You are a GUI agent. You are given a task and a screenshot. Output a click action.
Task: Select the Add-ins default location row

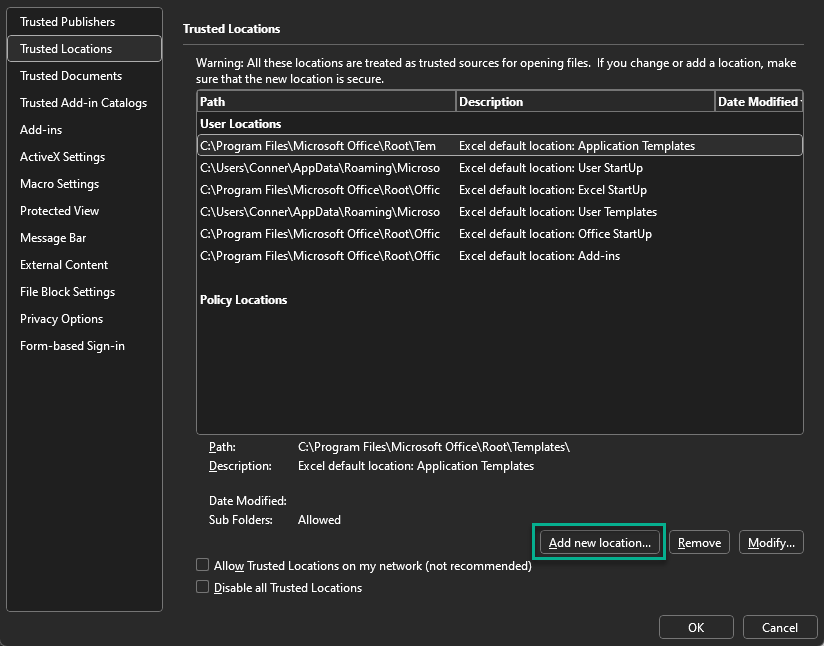[x=498, y=256]
